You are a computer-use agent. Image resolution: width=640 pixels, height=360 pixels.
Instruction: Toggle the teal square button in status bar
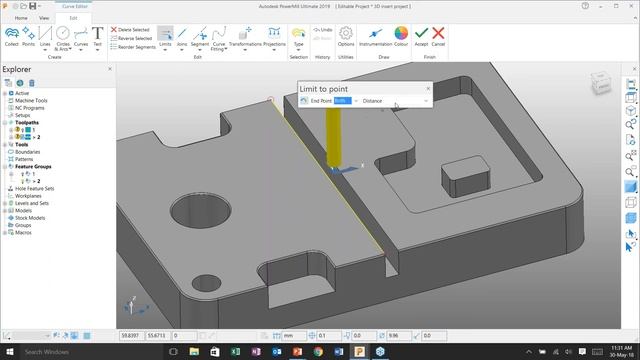click(x=87, y=336)
